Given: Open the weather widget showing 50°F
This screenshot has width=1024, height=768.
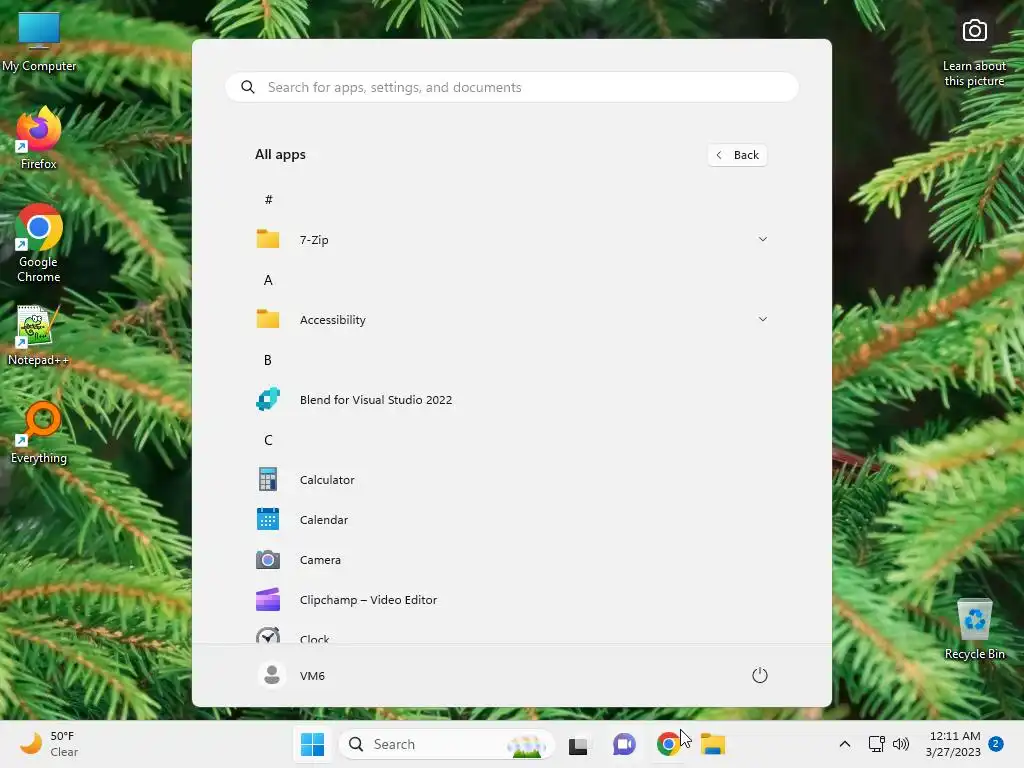Looking at the screenshot, I should [50, 744].
